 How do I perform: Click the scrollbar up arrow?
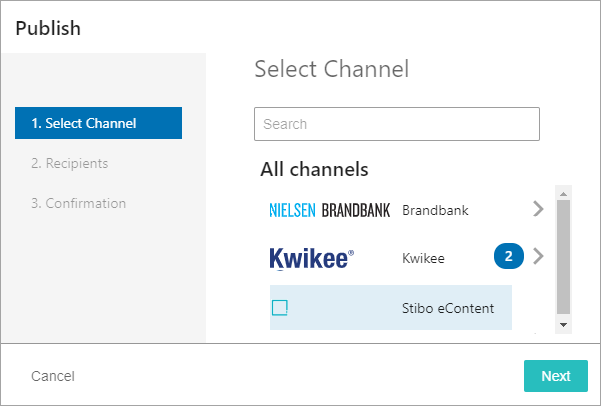coord(563,193)
